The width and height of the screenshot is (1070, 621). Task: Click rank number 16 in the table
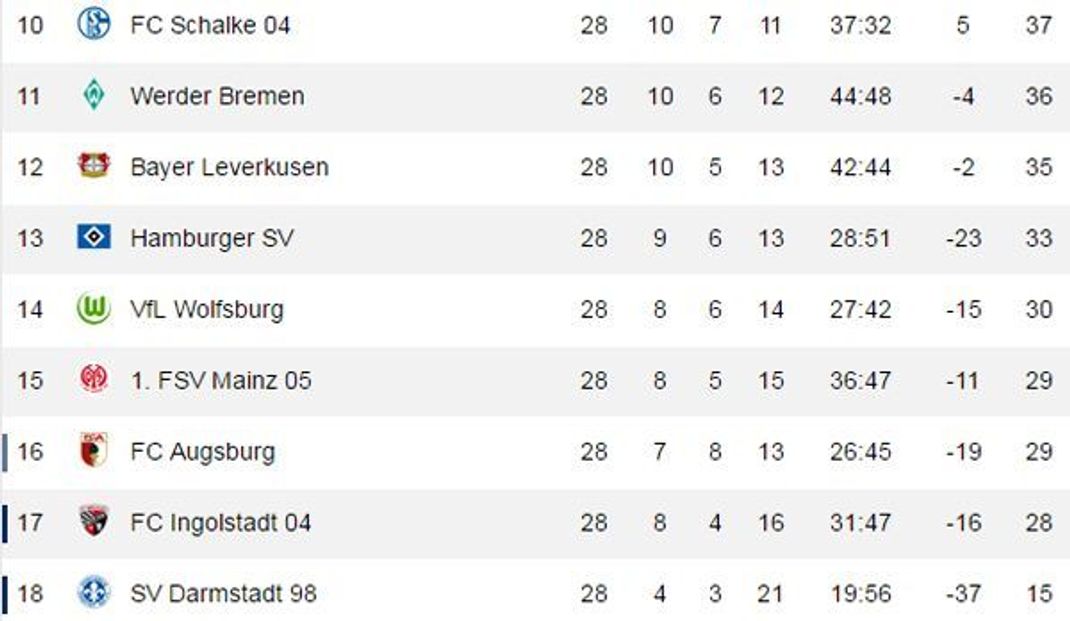(30, 452)
